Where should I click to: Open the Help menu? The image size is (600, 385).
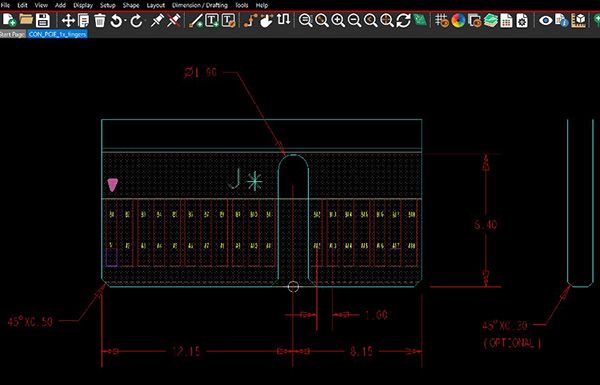pos(262,5)
